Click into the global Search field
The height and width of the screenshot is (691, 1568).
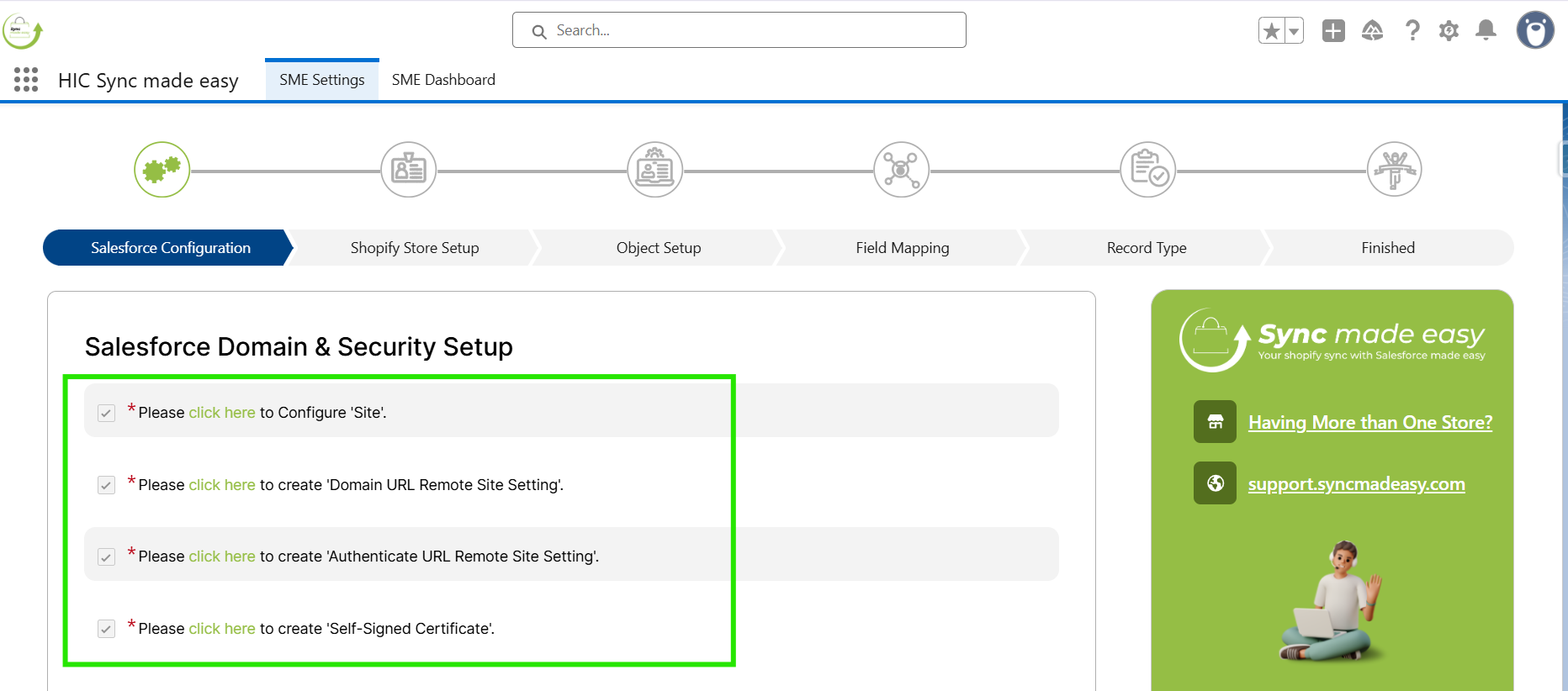(x=749, y=30)
